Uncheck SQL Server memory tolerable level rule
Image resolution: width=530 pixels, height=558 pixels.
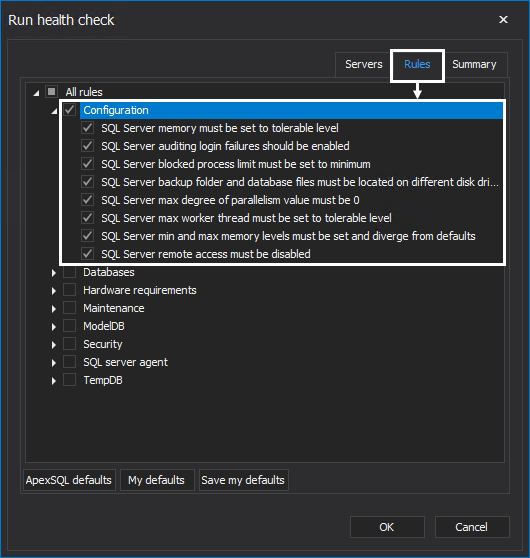pos(88,128)
